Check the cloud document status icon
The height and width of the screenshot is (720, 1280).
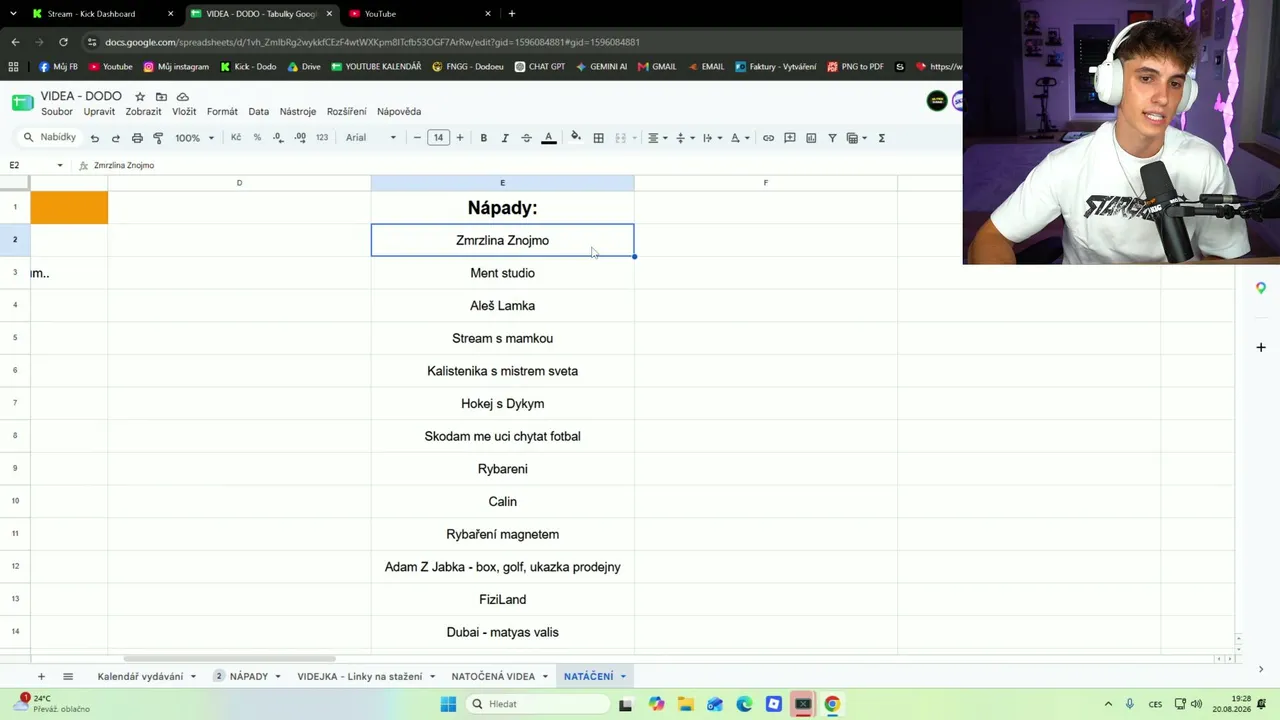pyautogui.click(x=182, y=97)
